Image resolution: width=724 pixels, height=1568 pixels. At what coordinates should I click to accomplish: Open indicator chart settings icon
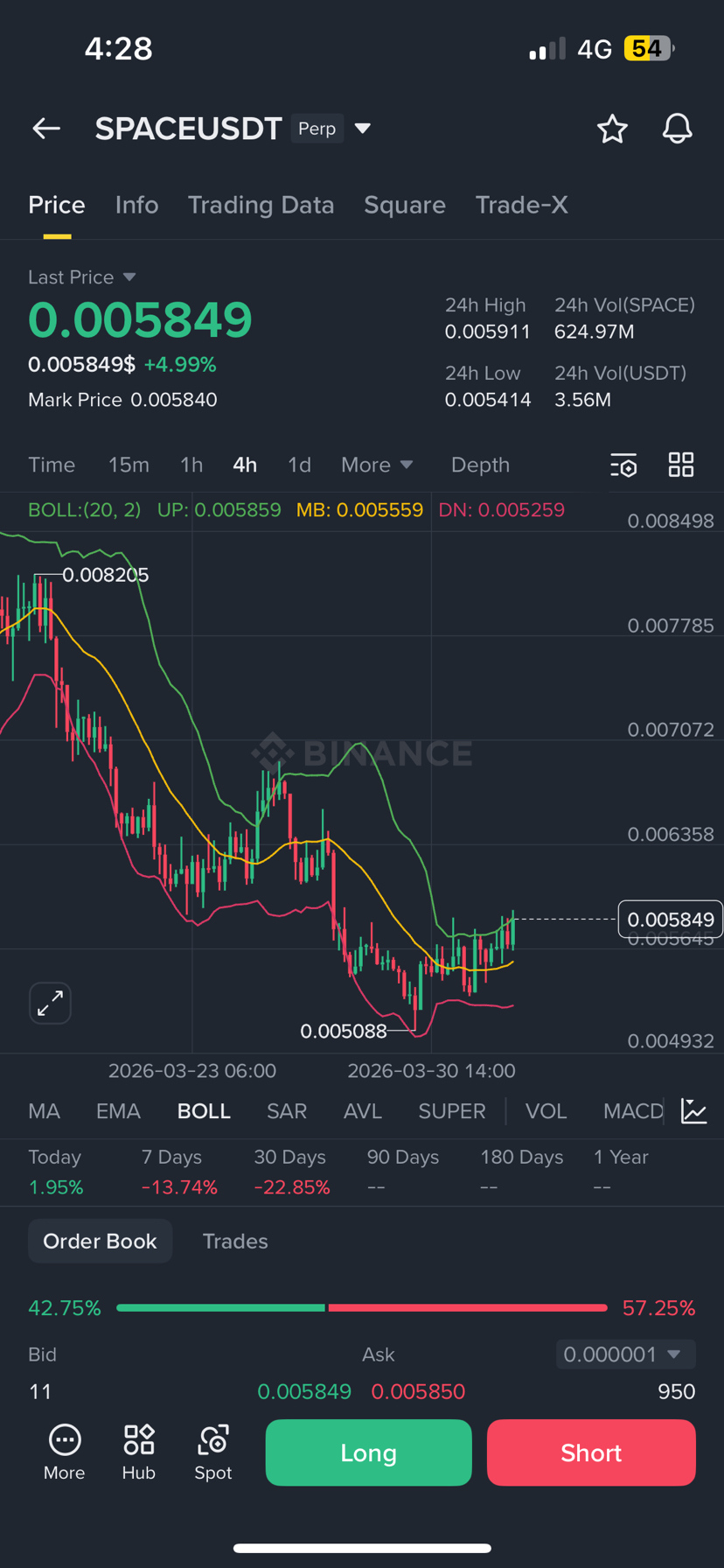click(694, 1111)
